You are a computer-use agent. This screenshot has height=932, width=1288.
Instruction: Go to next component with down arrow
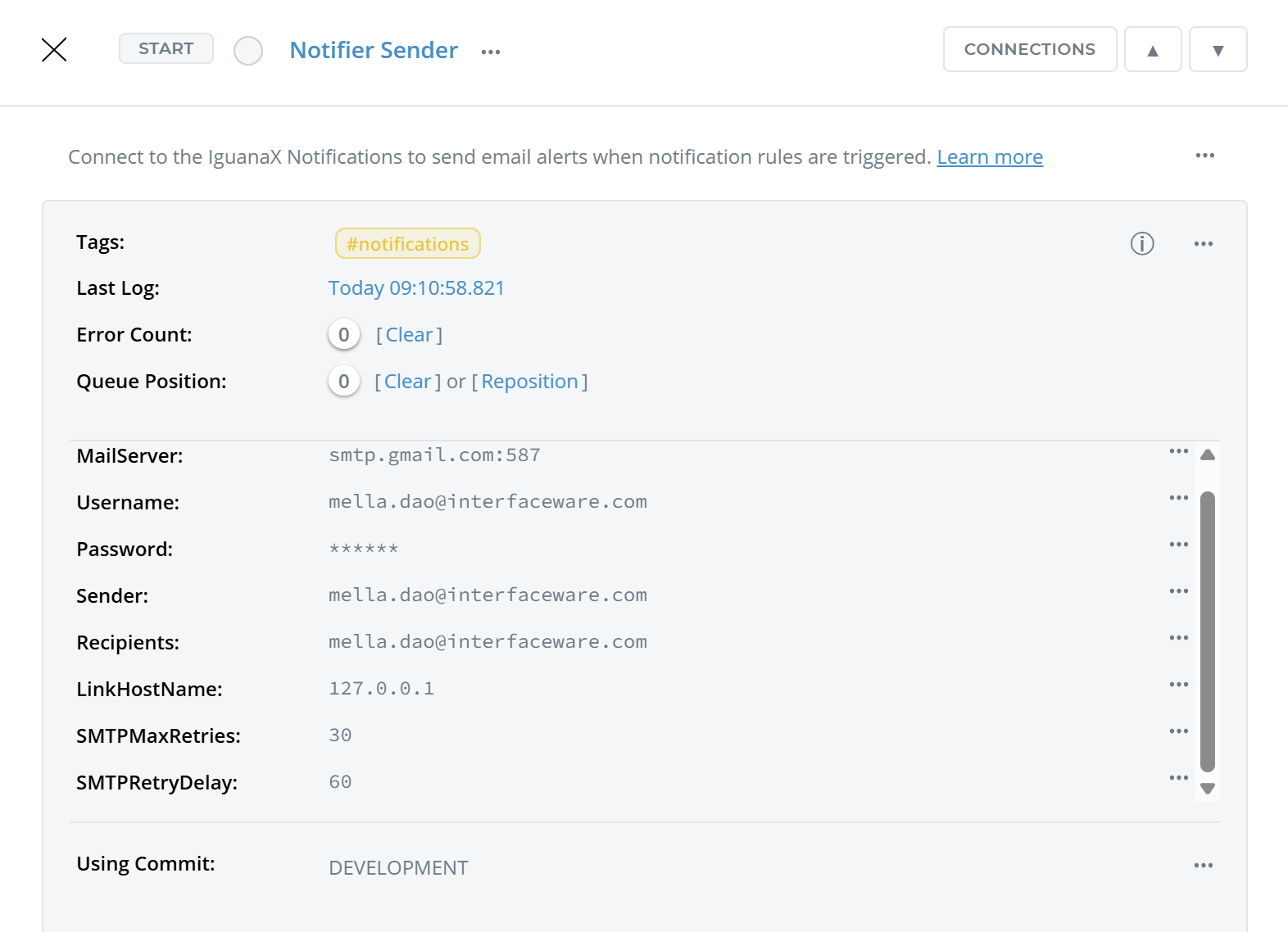click(x=1218, y=50)
